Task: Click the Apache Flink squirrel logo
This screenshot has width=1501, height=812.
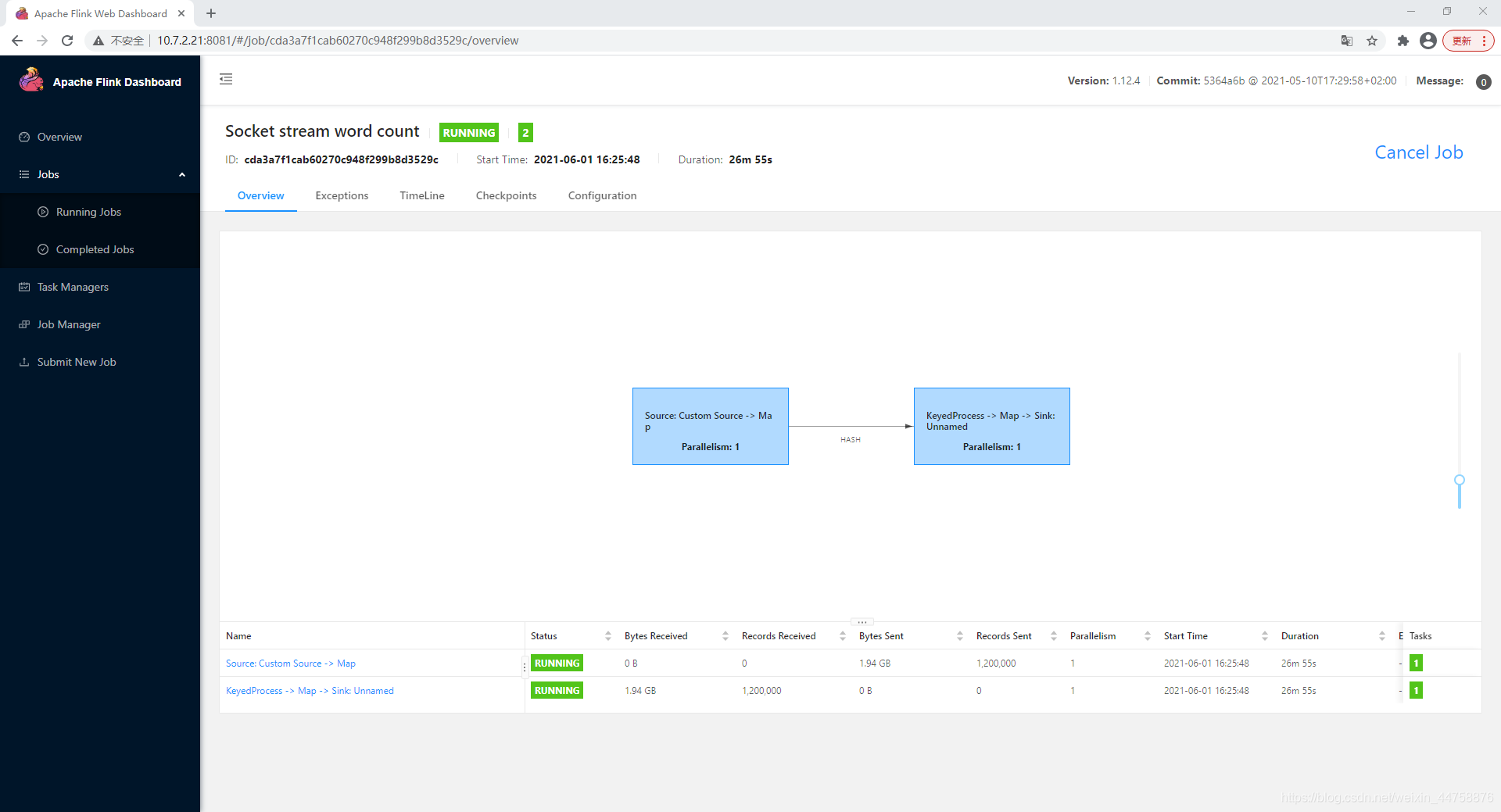Action: (x=31, y=80)
